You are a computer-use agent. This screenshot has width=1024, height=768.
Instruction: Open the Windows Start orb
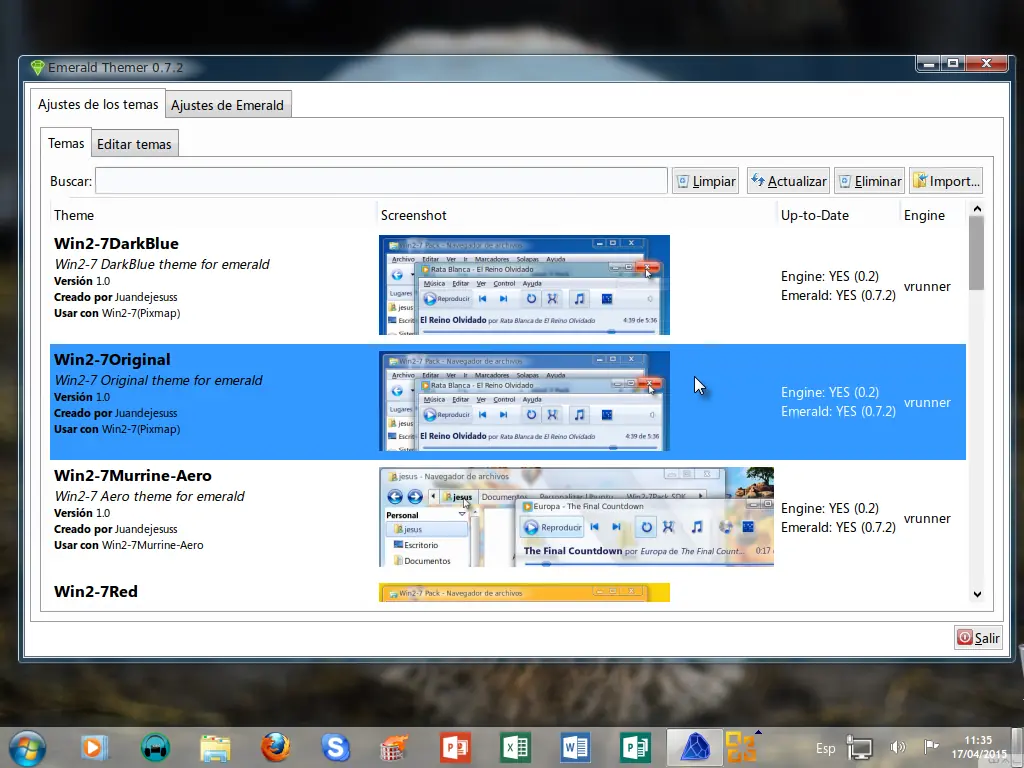pyautogui.click(x=27, y=748)
